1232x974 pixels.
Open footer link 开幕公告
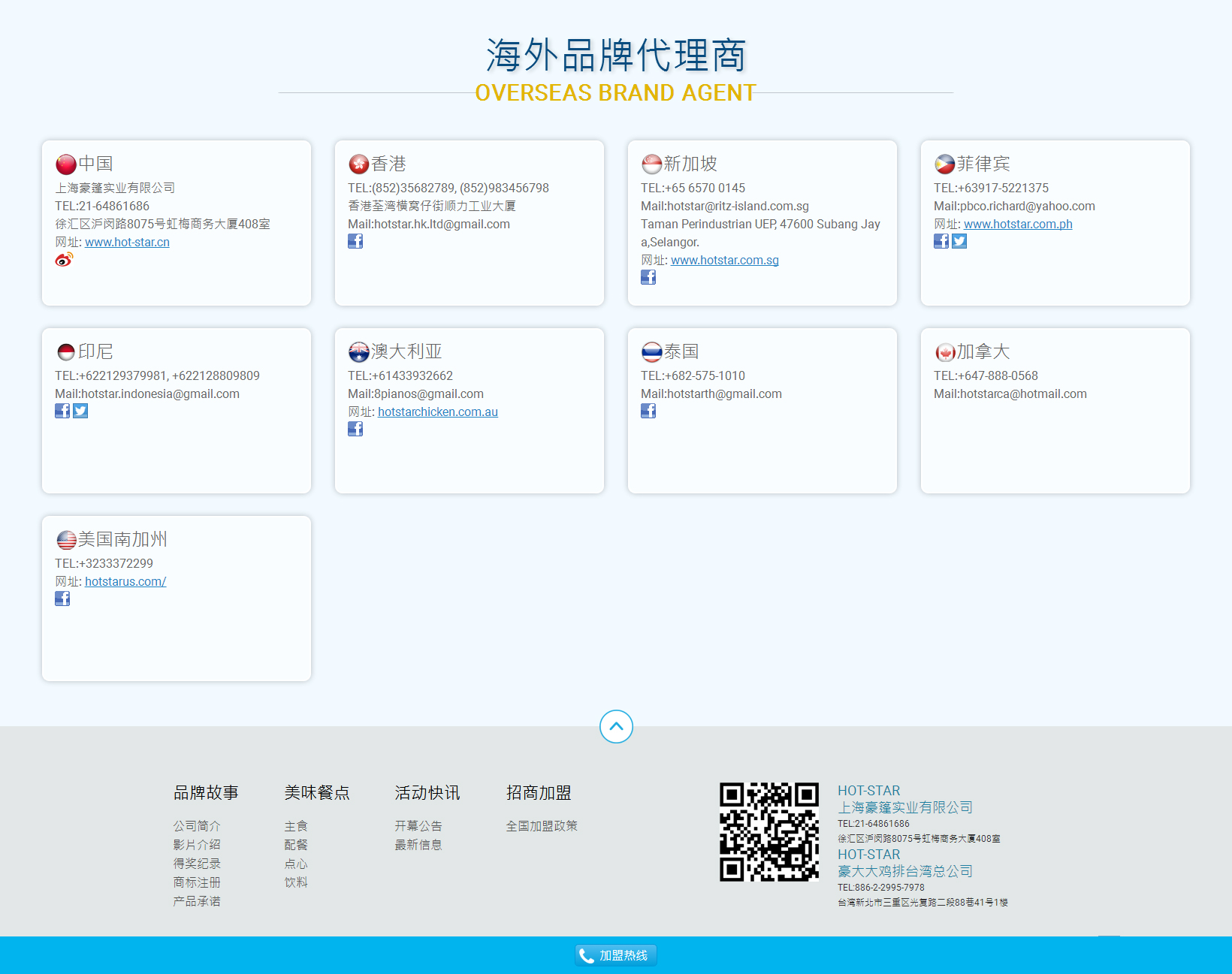click(418, 826)
